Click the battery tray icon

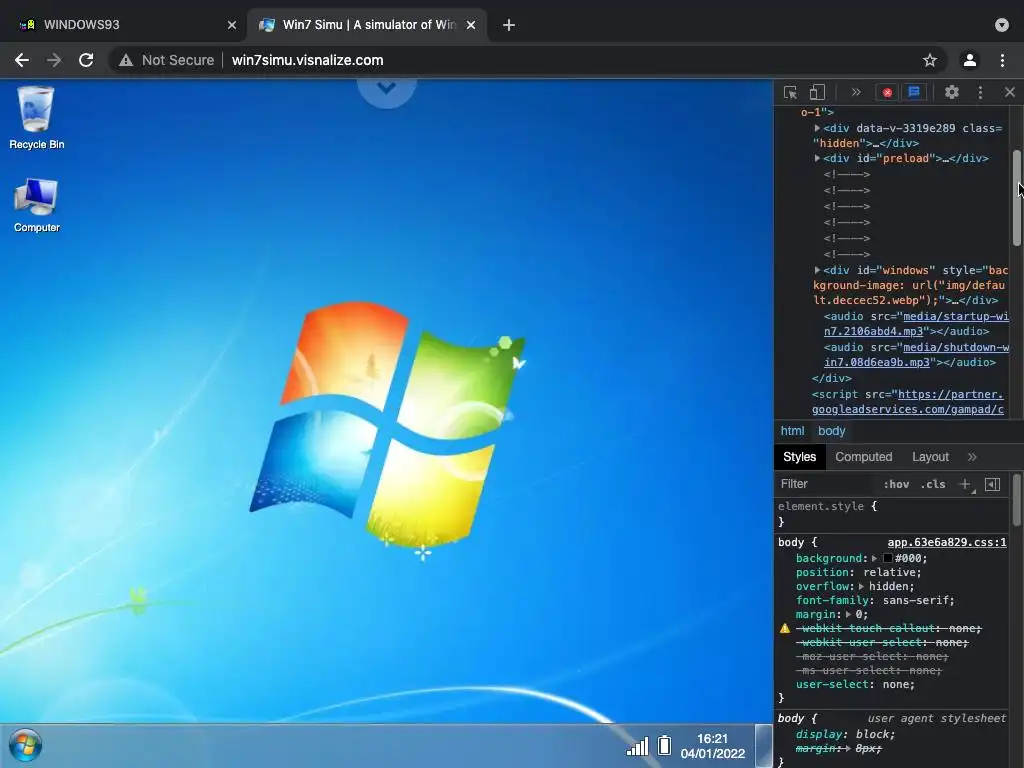click(x=664, y=745)
